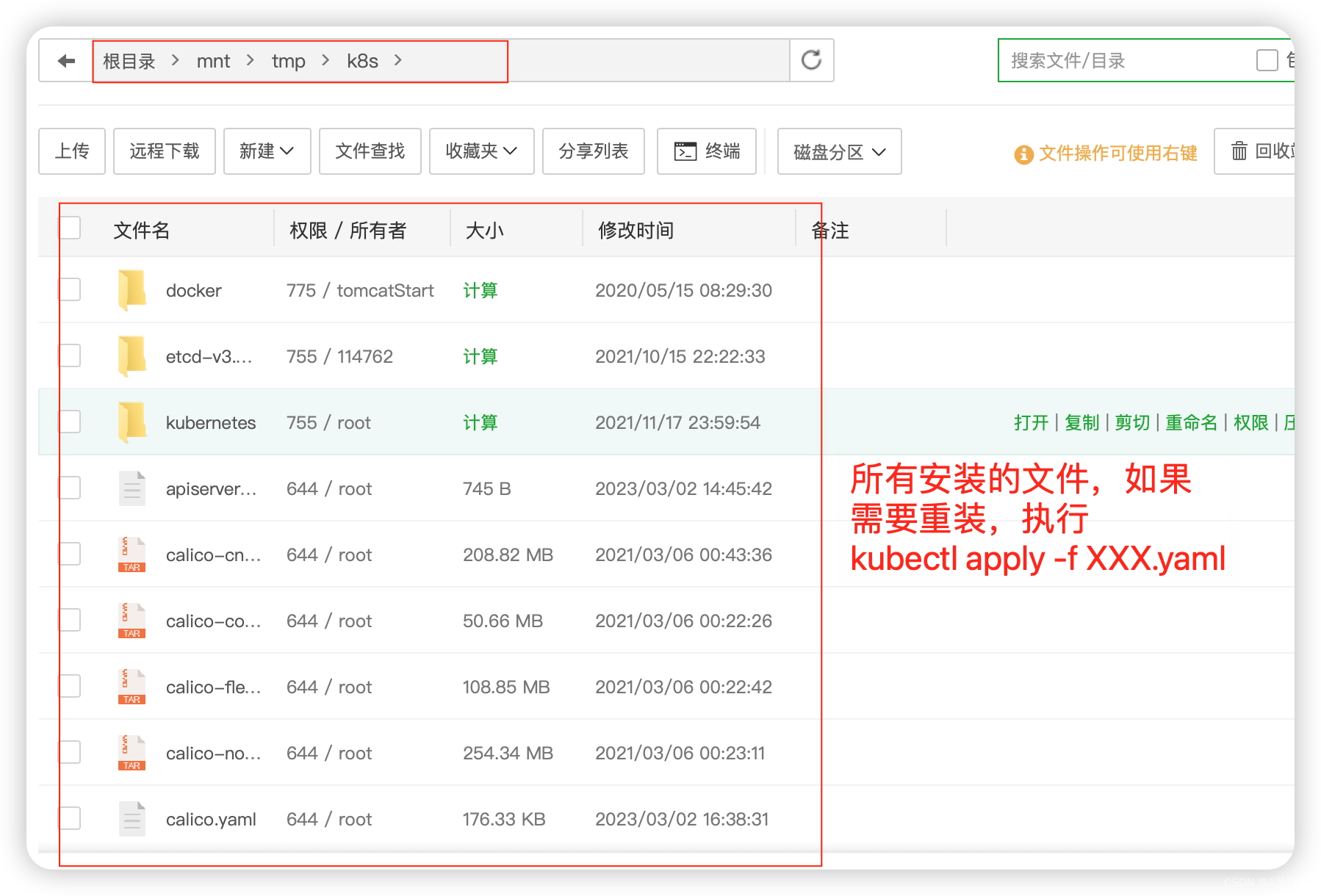Check the etcd-v3 row checkbox

(x=69, y=355)
